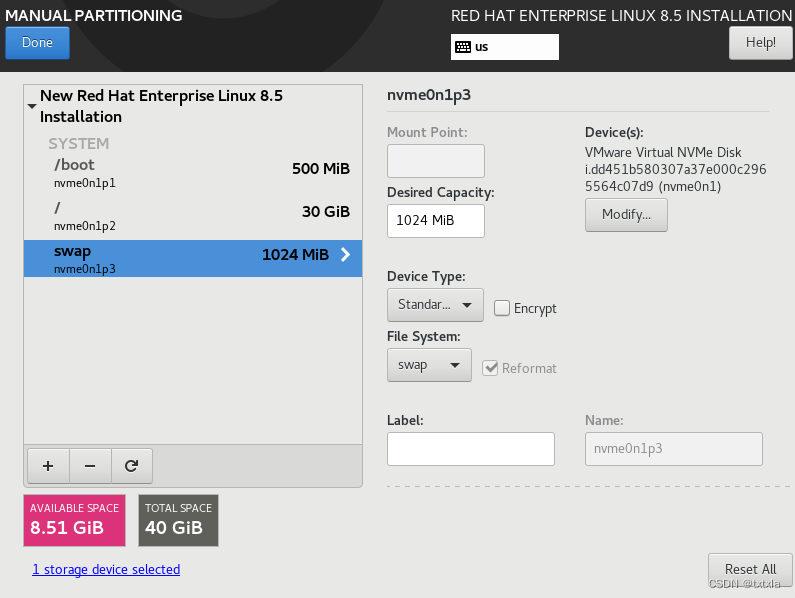
Task: Click the Label input field
Action: (x=471, y=449)
